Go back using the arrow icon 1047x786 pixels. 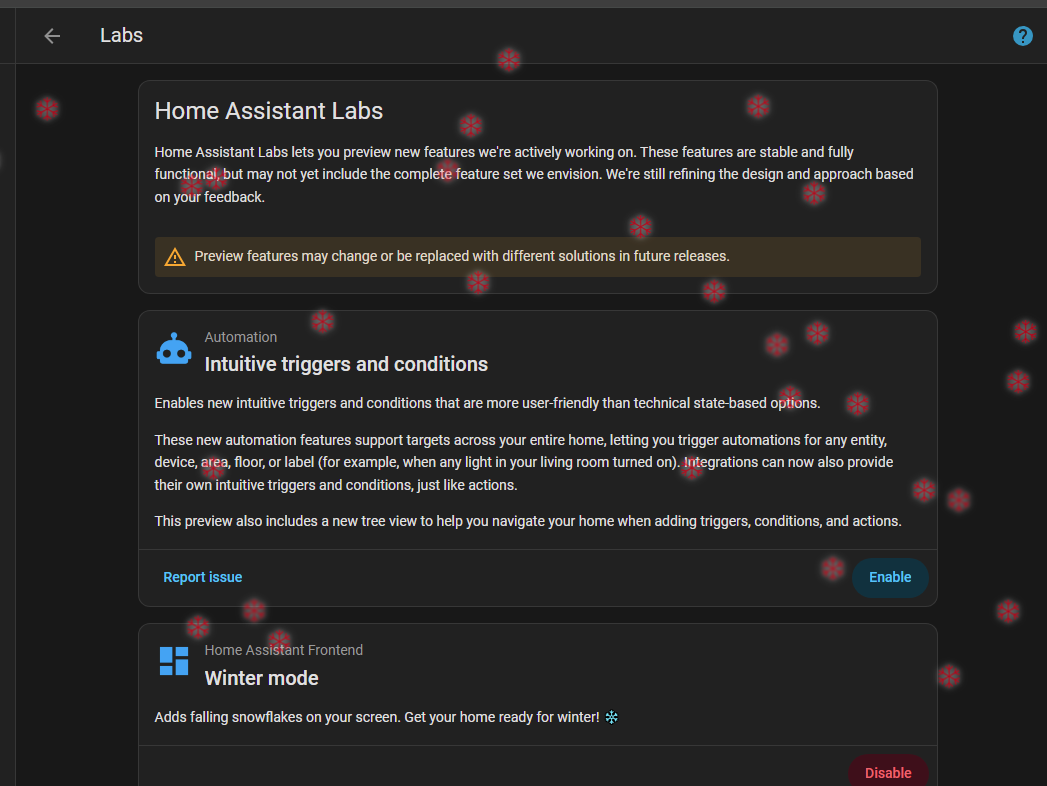tap(52, 35)
